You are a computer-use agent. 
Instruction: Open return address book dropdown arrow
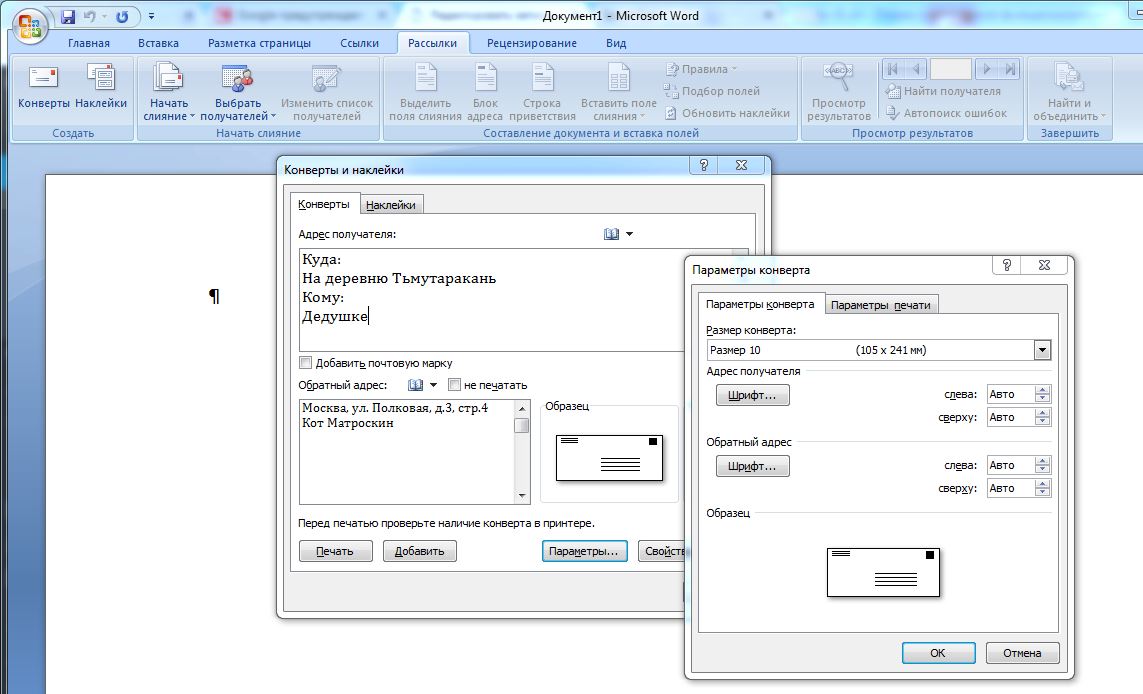click(x=433, y=385)
